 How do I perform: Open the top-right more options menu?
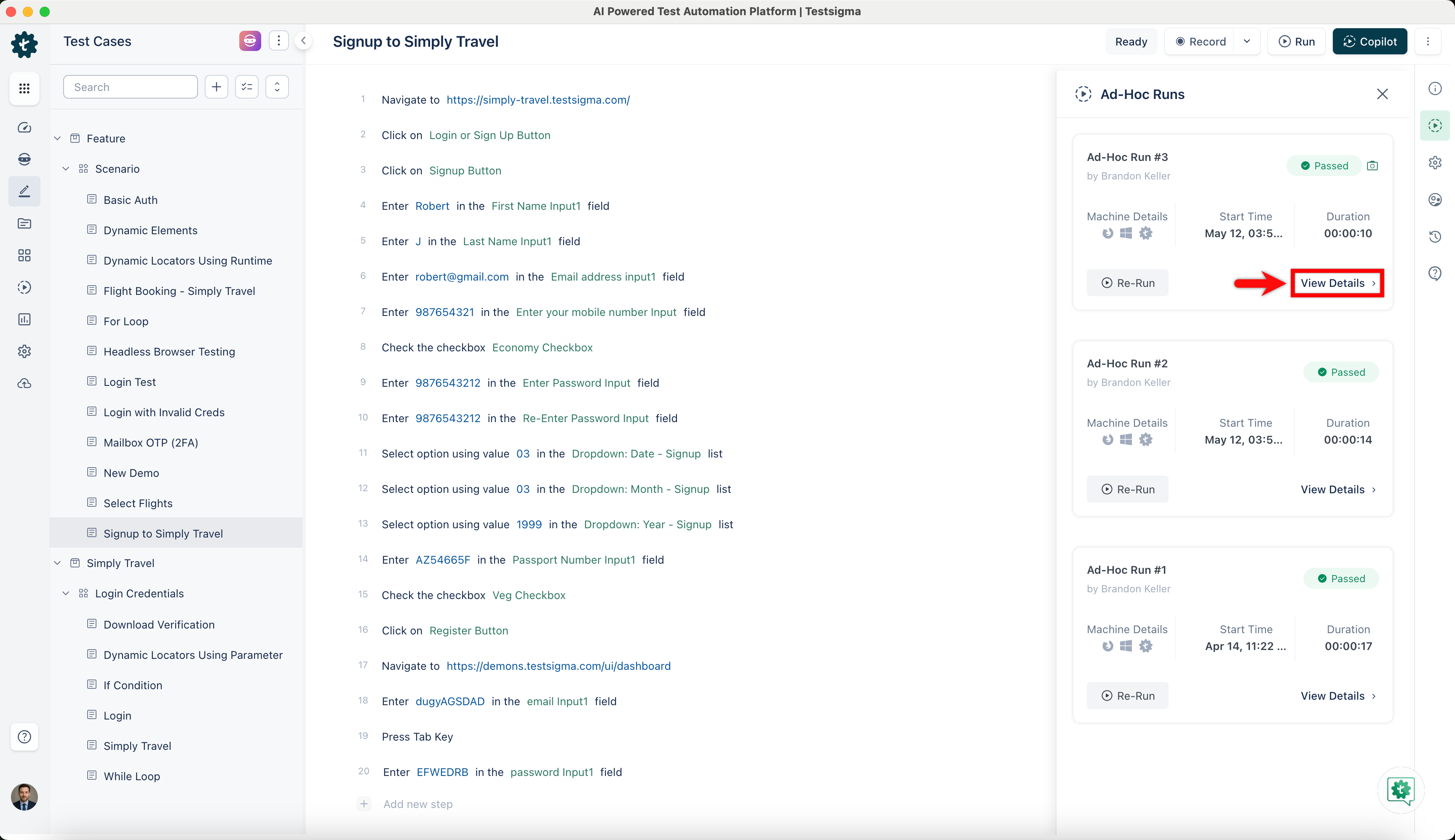click(x=1428, y=41)
